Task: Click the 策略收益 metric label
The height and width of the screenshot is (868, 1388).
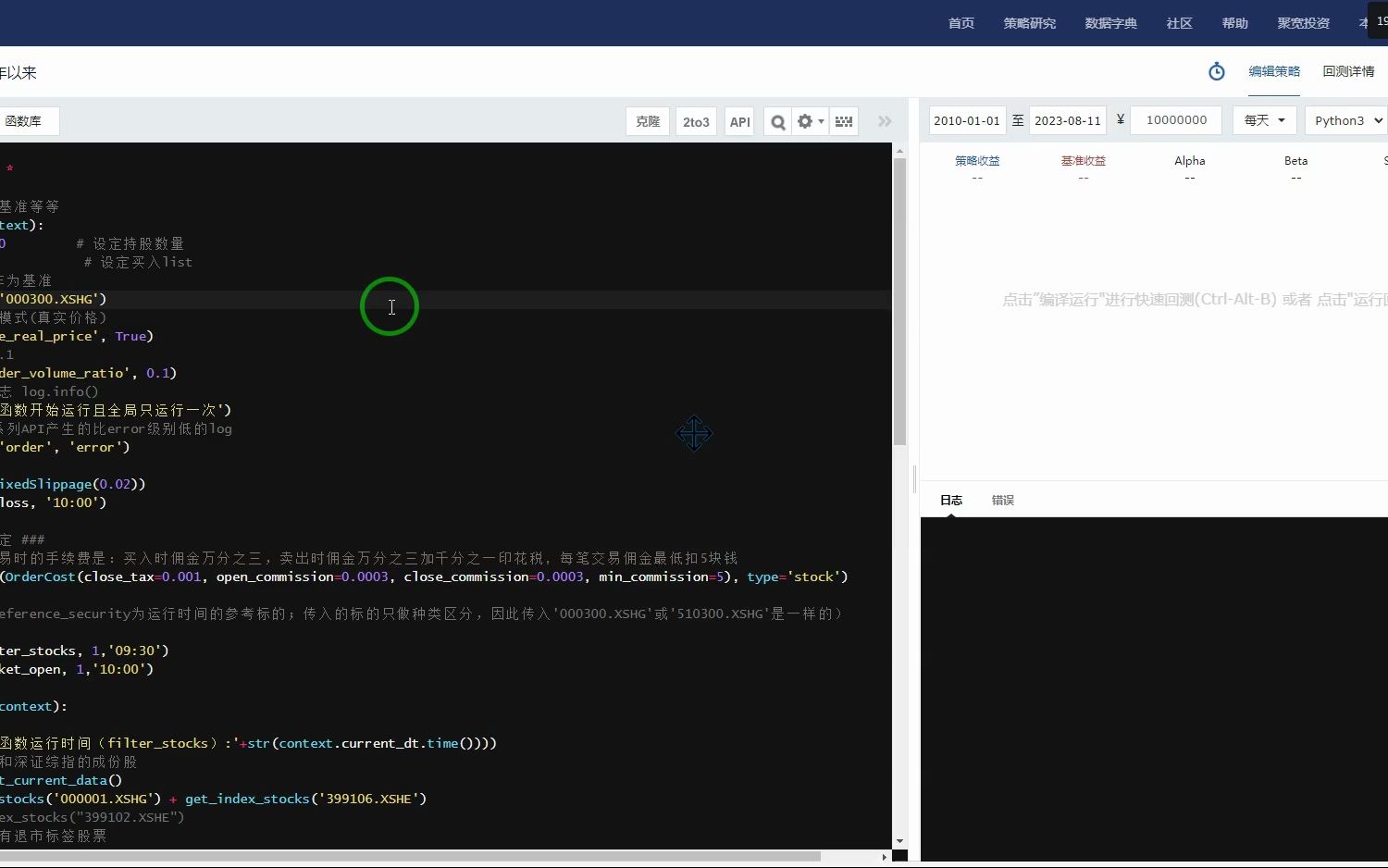Action: tap(977, 161)
